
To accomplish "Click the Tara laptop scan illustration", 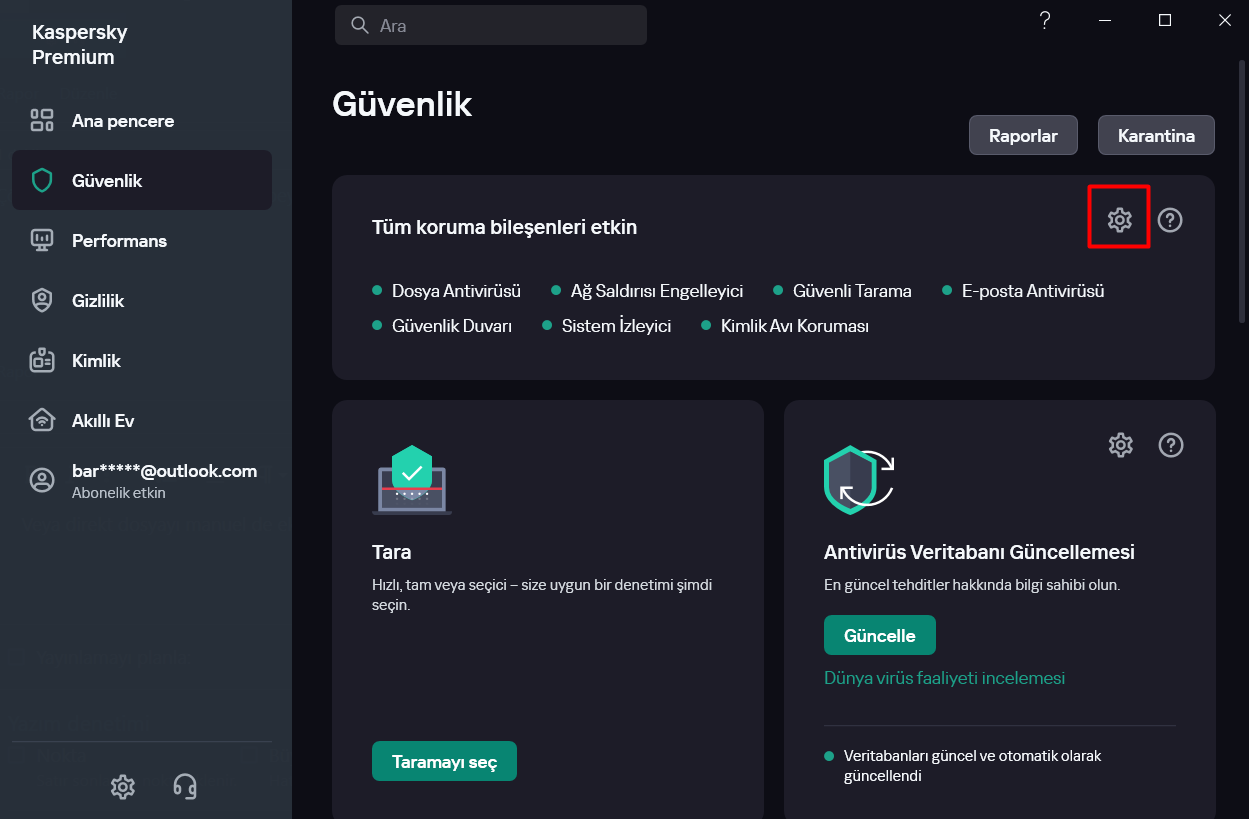I will pyautogui.click(x=412, y=481).
